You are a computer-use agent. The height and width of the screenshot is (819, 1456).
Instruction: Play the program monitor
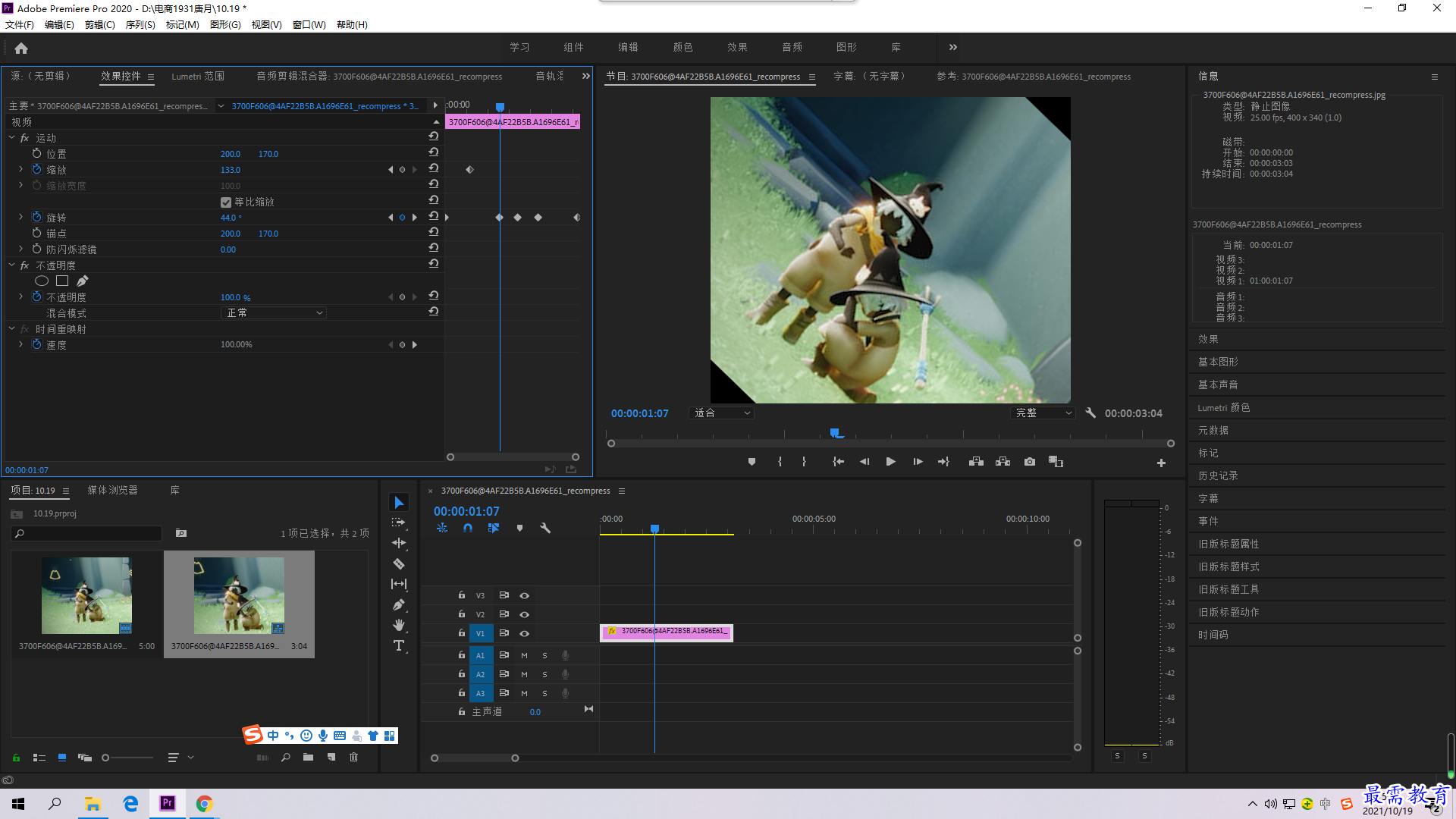pos(891,462)
